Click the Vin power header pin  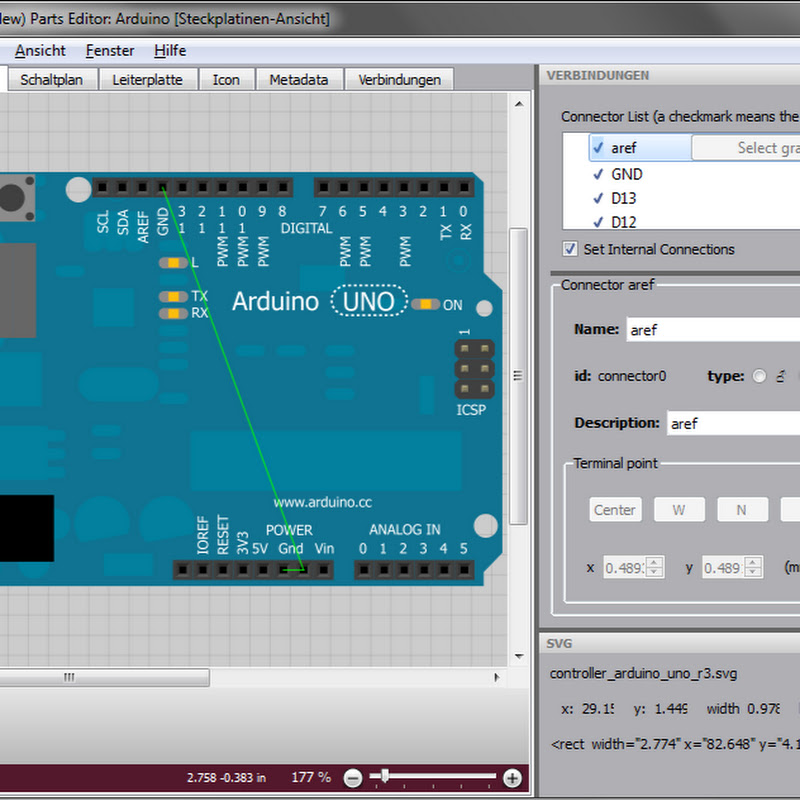coord(323,569)
